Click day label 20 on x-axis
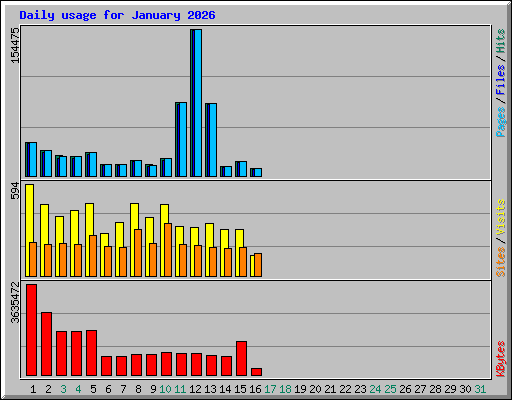The image size is (512, 400). tap(315, 389)
